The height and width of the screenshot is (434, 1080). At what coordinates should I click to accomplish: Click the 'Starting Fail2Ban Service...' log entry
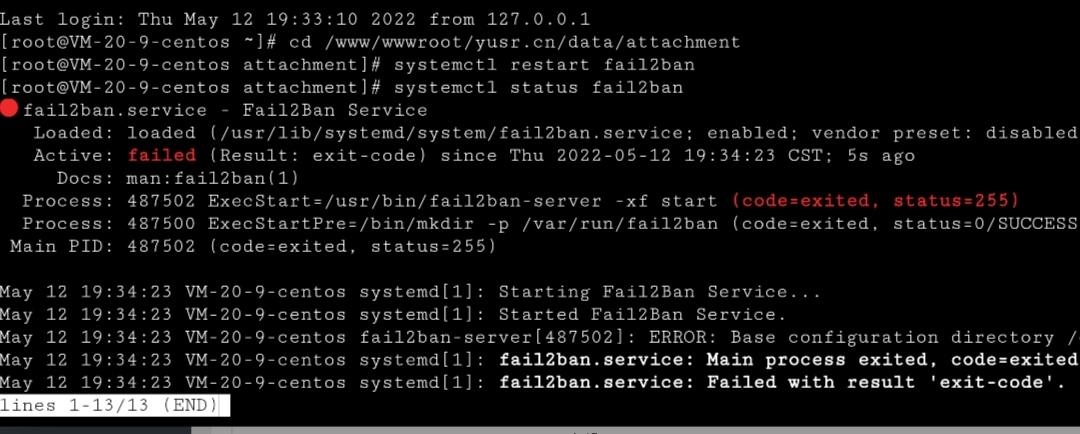tap(411, 291)
